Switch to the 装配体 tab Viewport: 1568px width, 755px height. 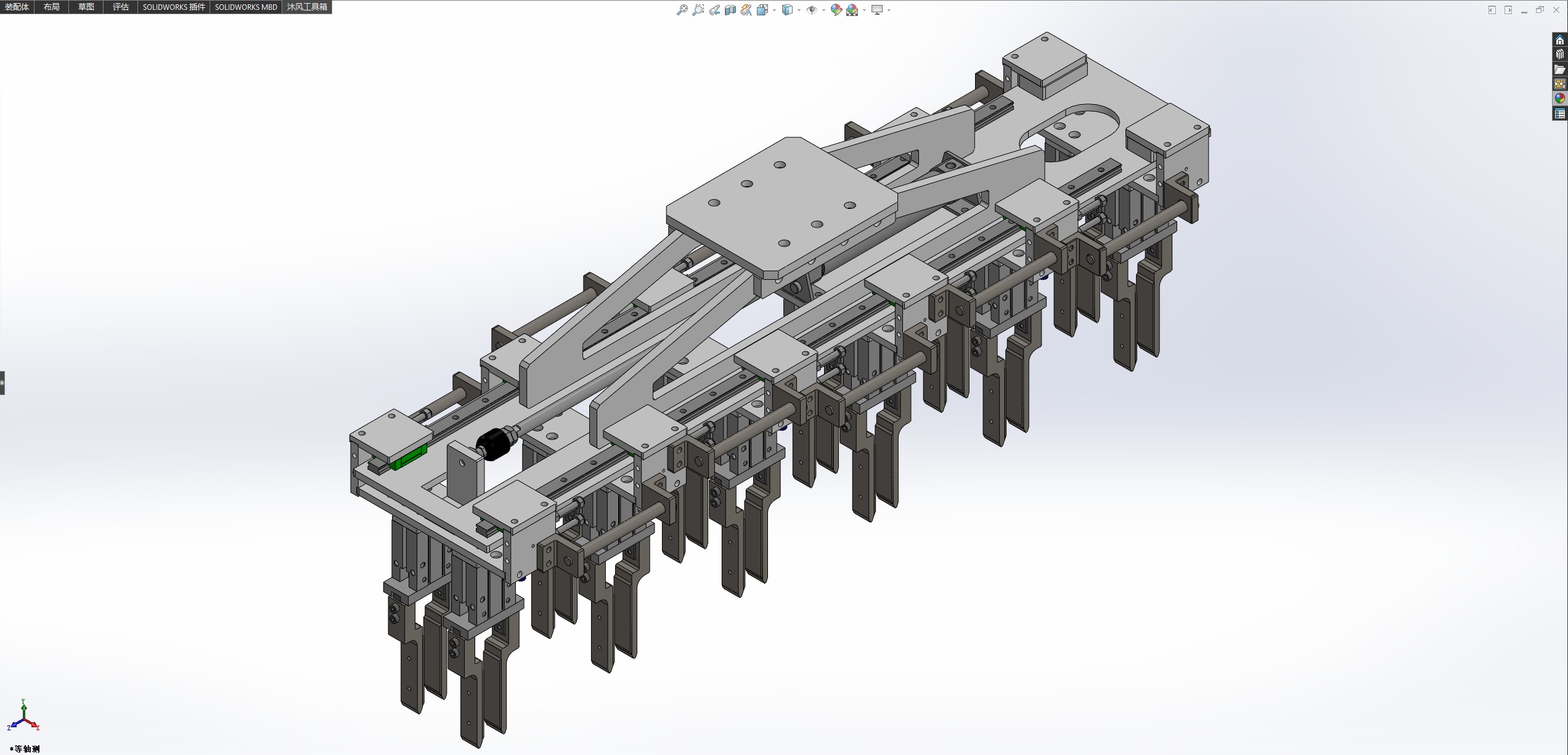click(x=17, y=7)
